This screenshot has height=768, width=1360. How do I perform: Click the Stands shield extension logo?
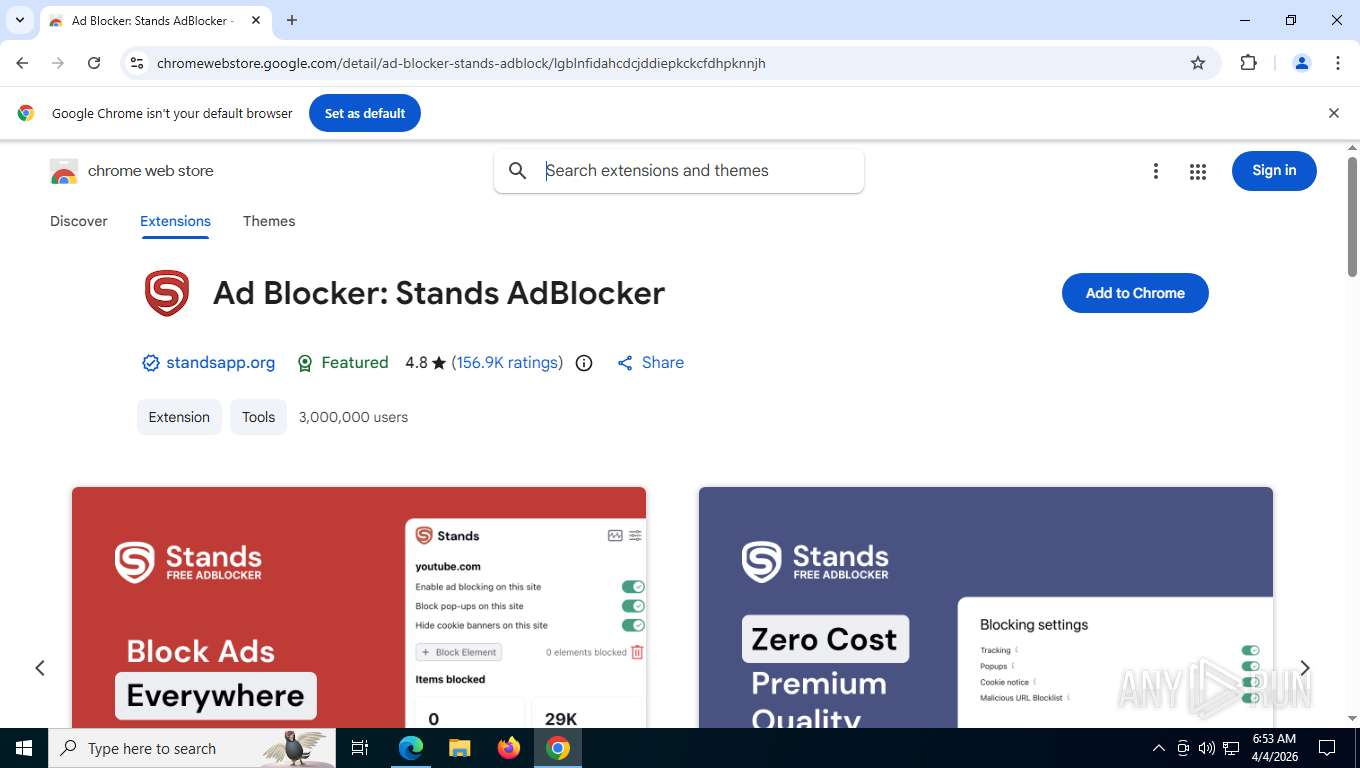(x=167, y=293)
